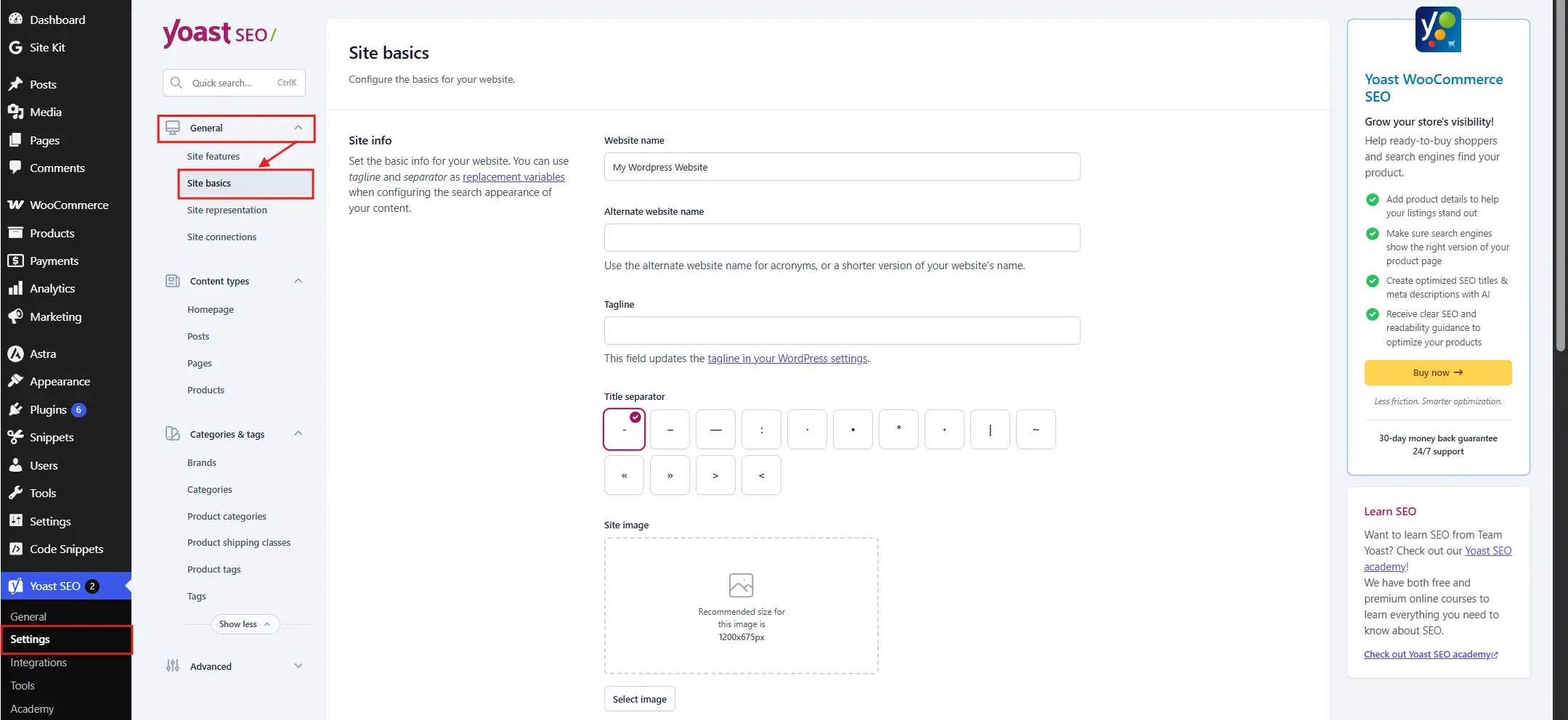Viewport: 1568px width, 720px height.
Task: Select the bullet title separator
Action: coord(853,430)
